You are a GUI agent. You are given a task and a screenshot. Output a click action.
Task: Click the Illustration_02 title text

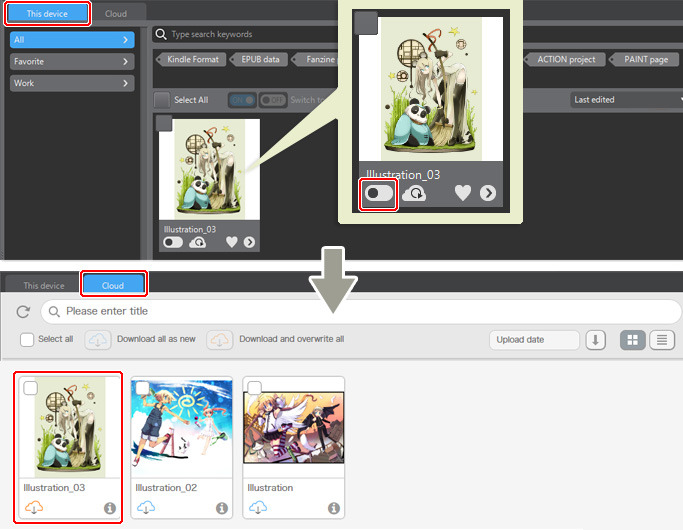pyautogui.click(x=166, y=488)
